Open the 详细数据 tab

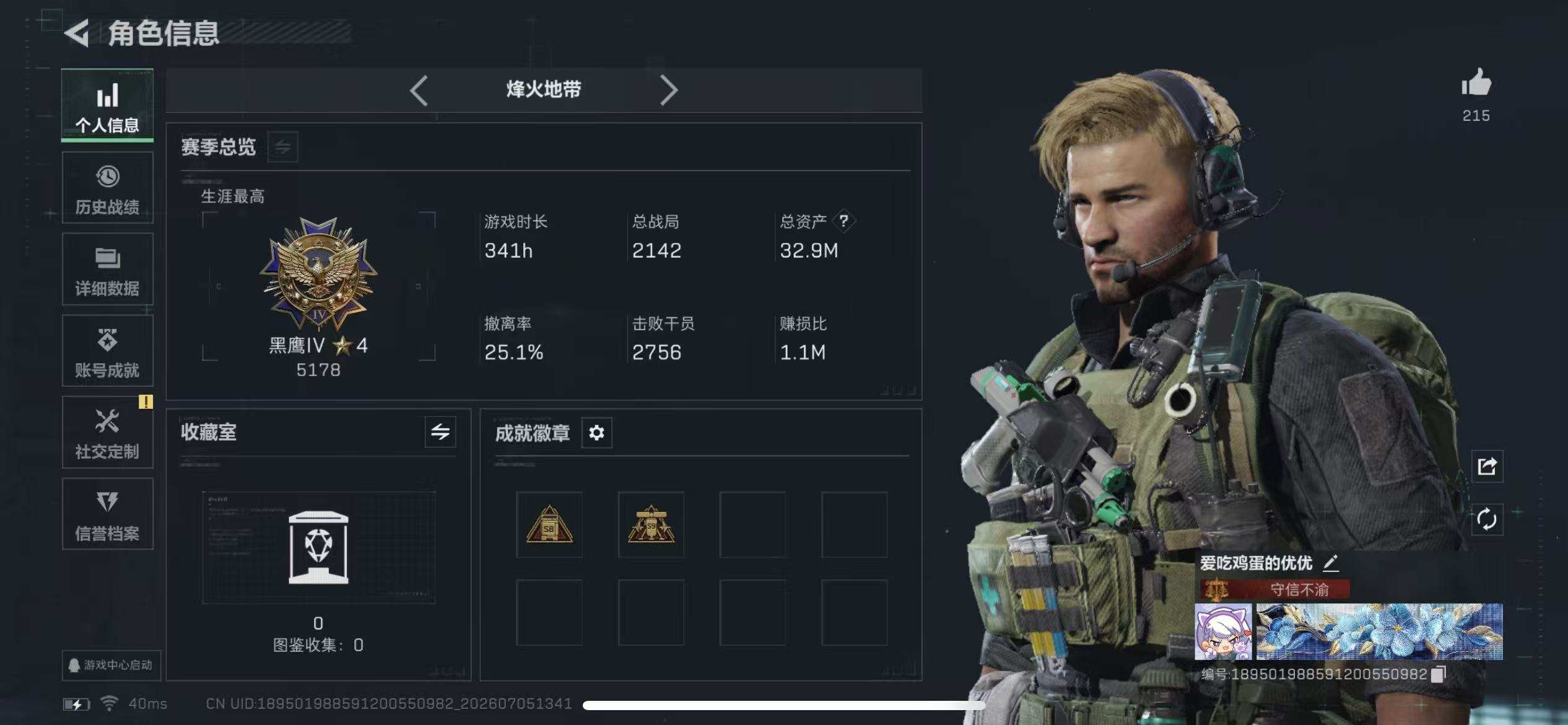[108, 269]
